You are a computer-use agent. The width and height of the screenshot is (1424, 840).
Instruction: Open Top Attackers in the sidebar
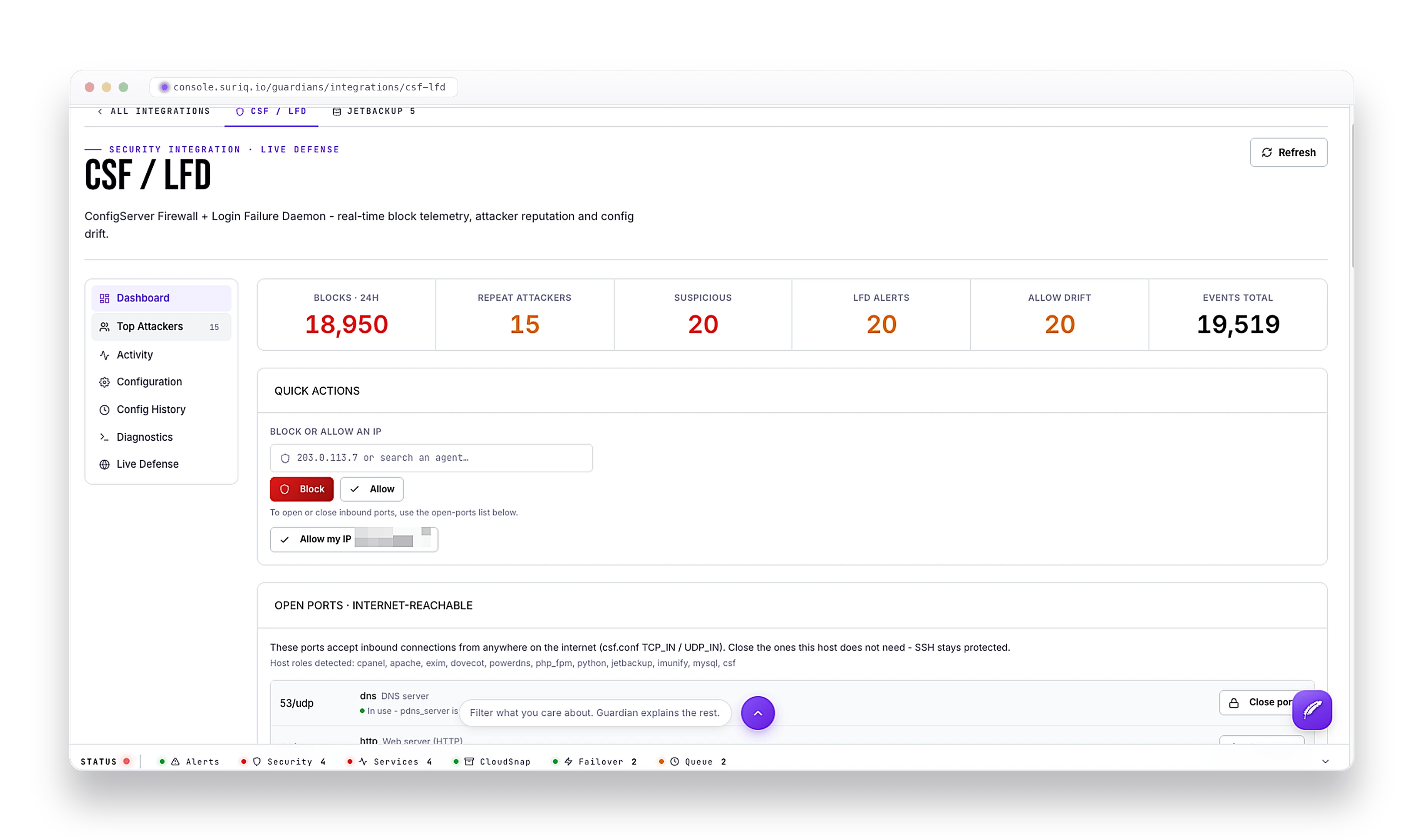tap(161, 326)
